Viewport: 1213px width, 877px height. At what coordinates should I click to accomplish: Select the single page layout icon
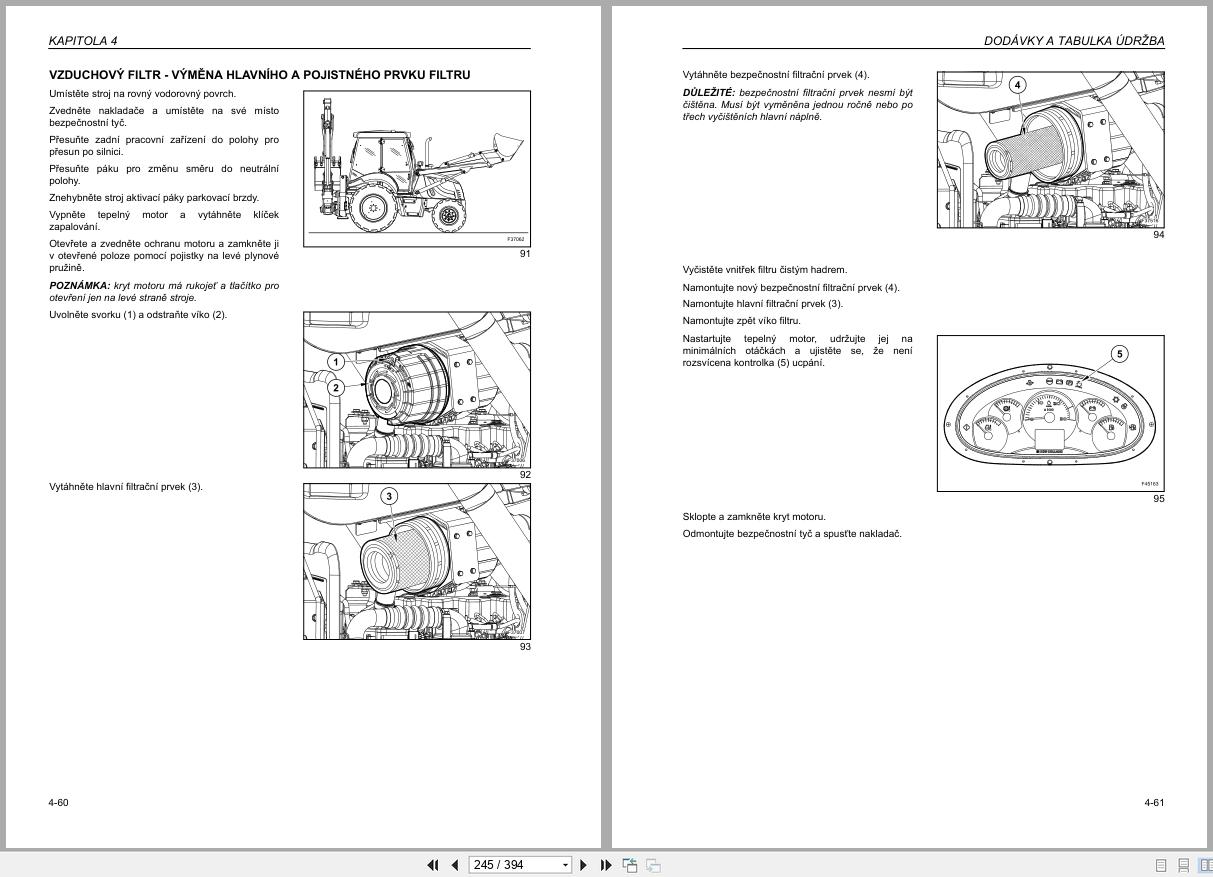click(1161, 865)
